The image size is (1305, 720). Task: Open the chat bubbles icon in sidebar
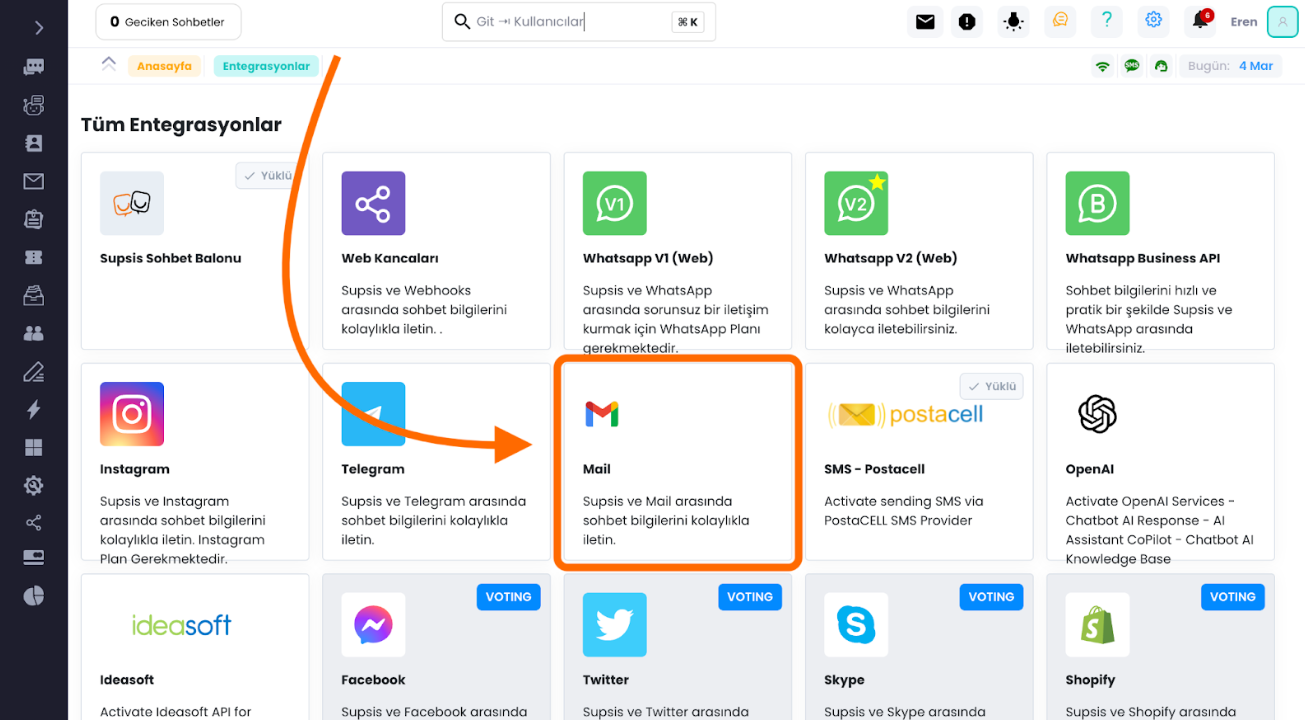pos(34,67)
